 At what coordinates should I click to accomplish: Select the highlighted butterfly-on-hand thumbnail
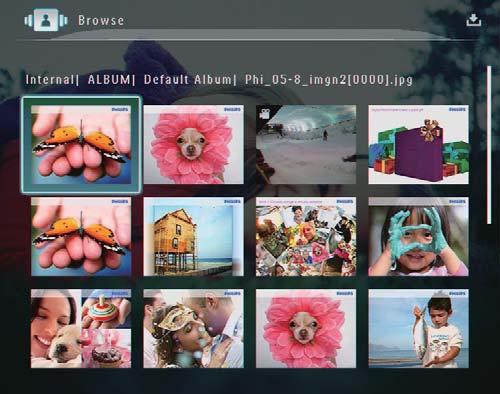point(81,145)
